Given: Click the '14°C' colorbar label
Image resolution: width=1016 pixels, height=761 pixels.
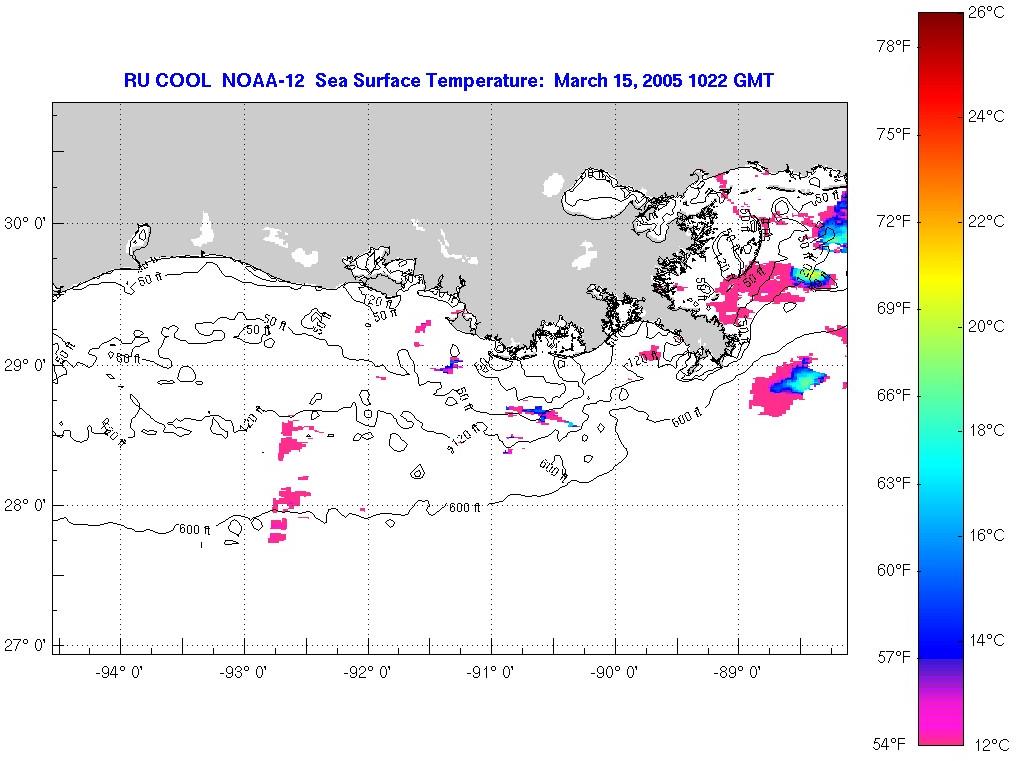Looking at the screenshot, I should [986, 640].
